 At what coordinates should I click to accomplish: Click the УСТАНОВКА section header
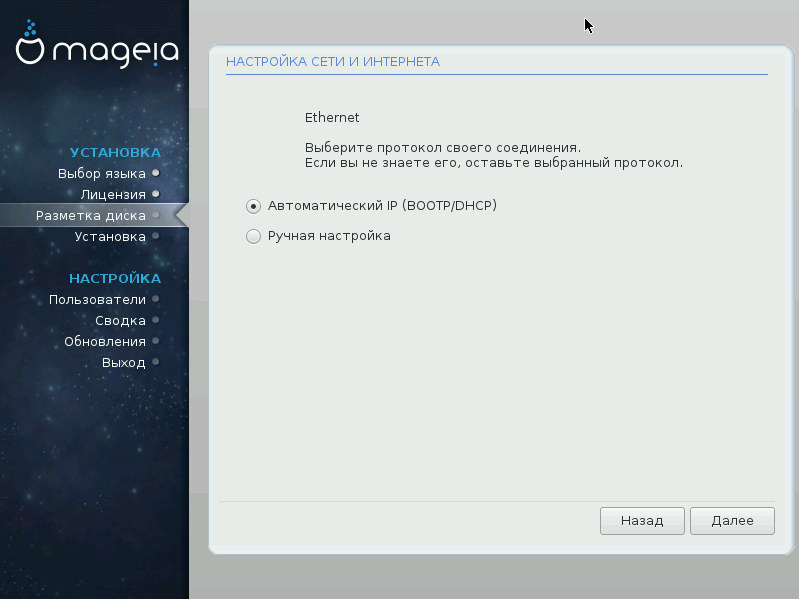point(115,152)
